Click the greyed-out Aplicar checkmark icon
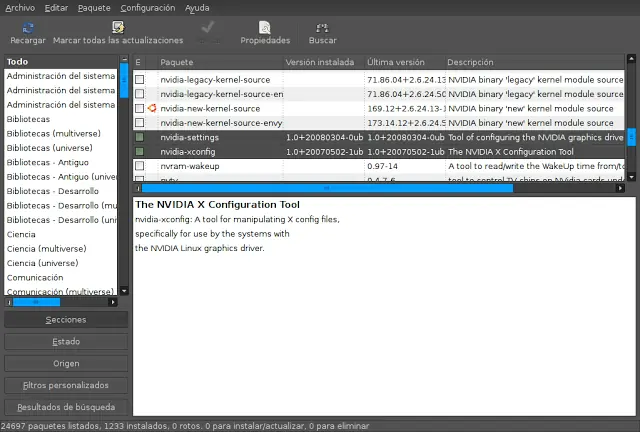This screenshot has height=432, width=640. click(208, 27)
